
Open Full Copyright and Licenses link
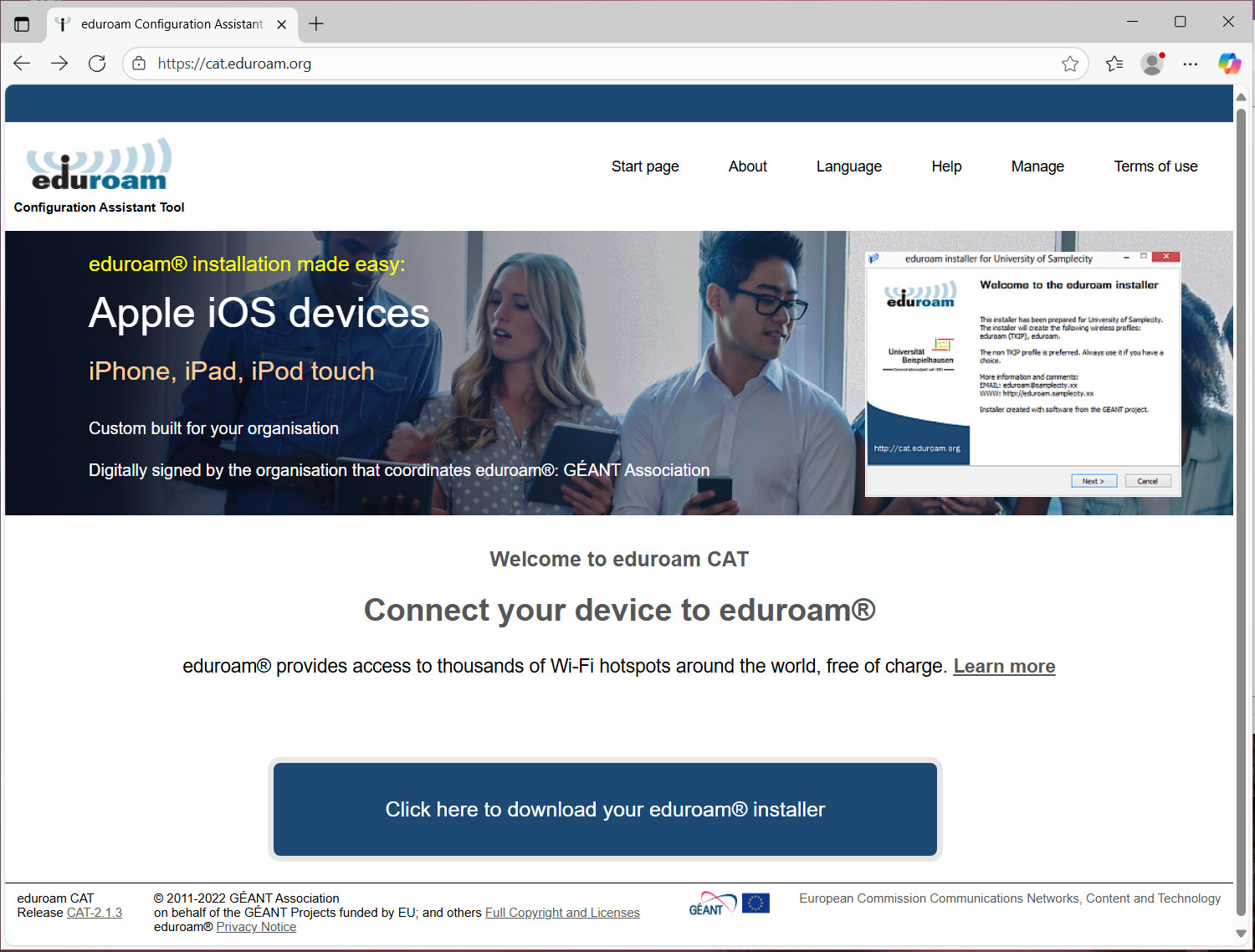pos(562,913)
